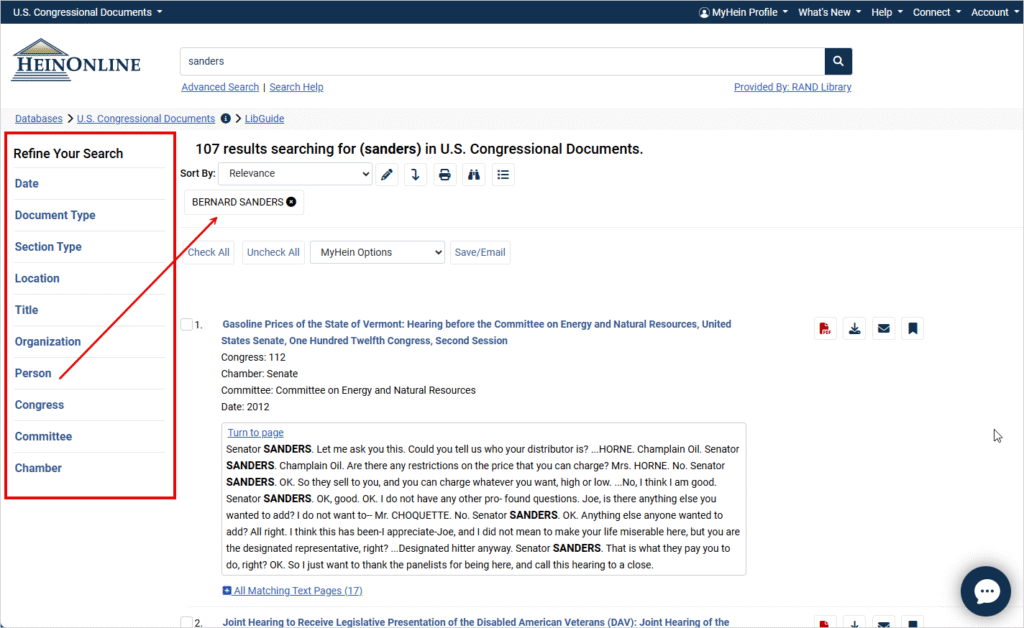Click the Check All button
Screen dimensions: 1024x628
[x=208, y=253]
